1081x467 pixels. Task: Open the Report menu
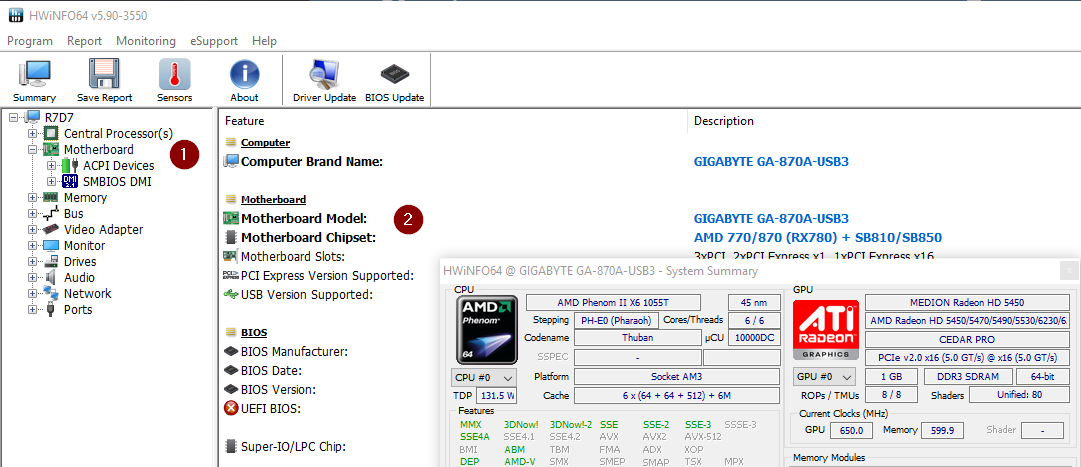point(84,41)
